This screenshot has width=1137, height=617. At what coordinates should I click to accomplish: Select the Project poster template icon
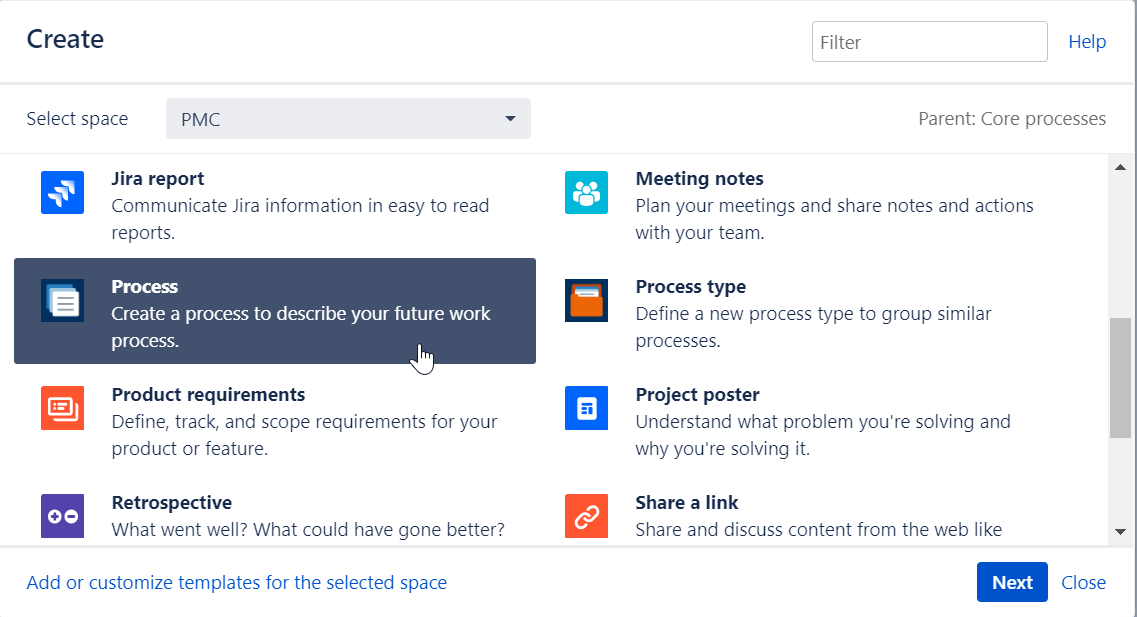pos(586,408)
